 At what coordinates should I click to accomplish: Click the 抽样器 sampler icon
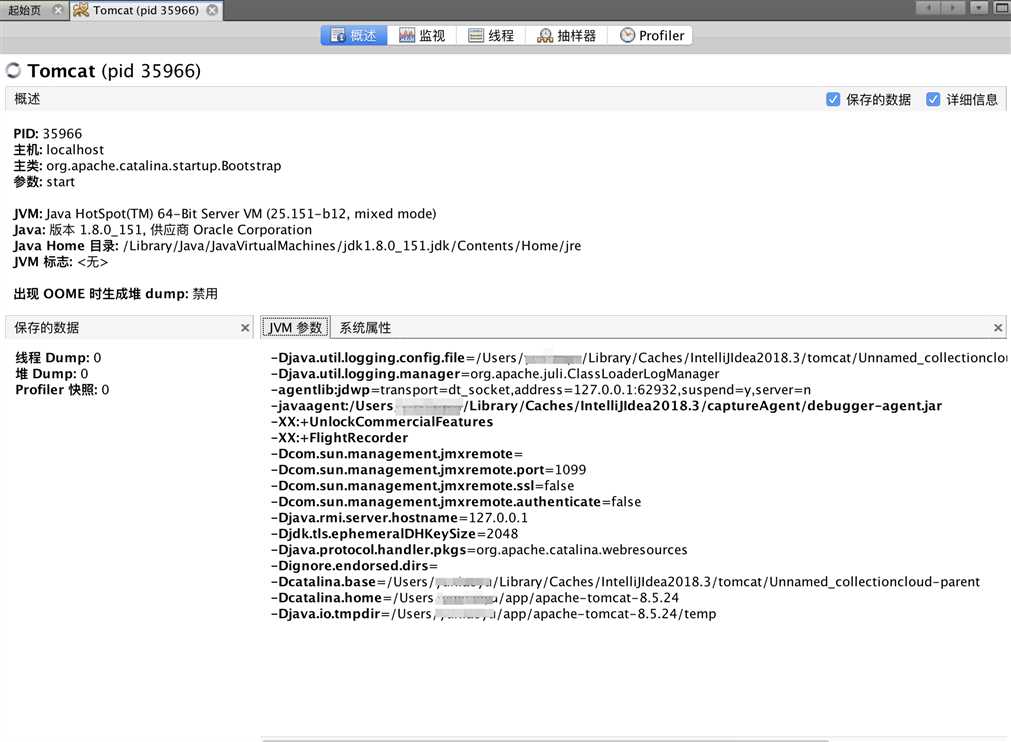pos(545,35)
